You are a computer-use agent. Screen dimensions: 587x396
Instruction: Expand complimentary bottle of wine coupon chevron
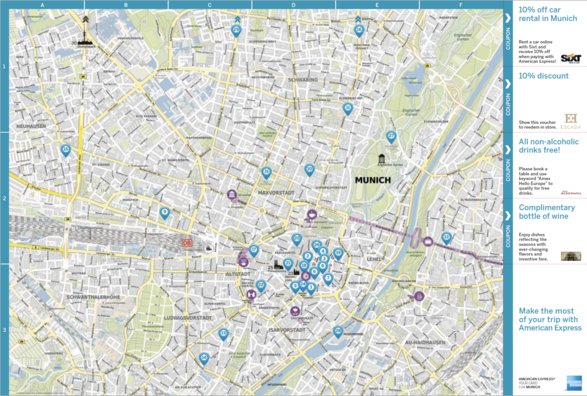tap(508, 216)
